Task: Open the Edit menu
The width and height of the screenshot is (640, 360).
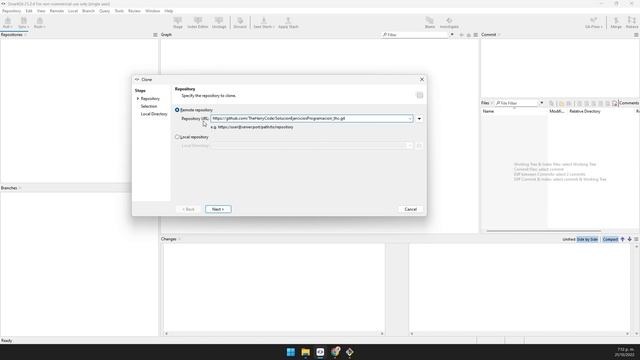Action: point(29,11)
